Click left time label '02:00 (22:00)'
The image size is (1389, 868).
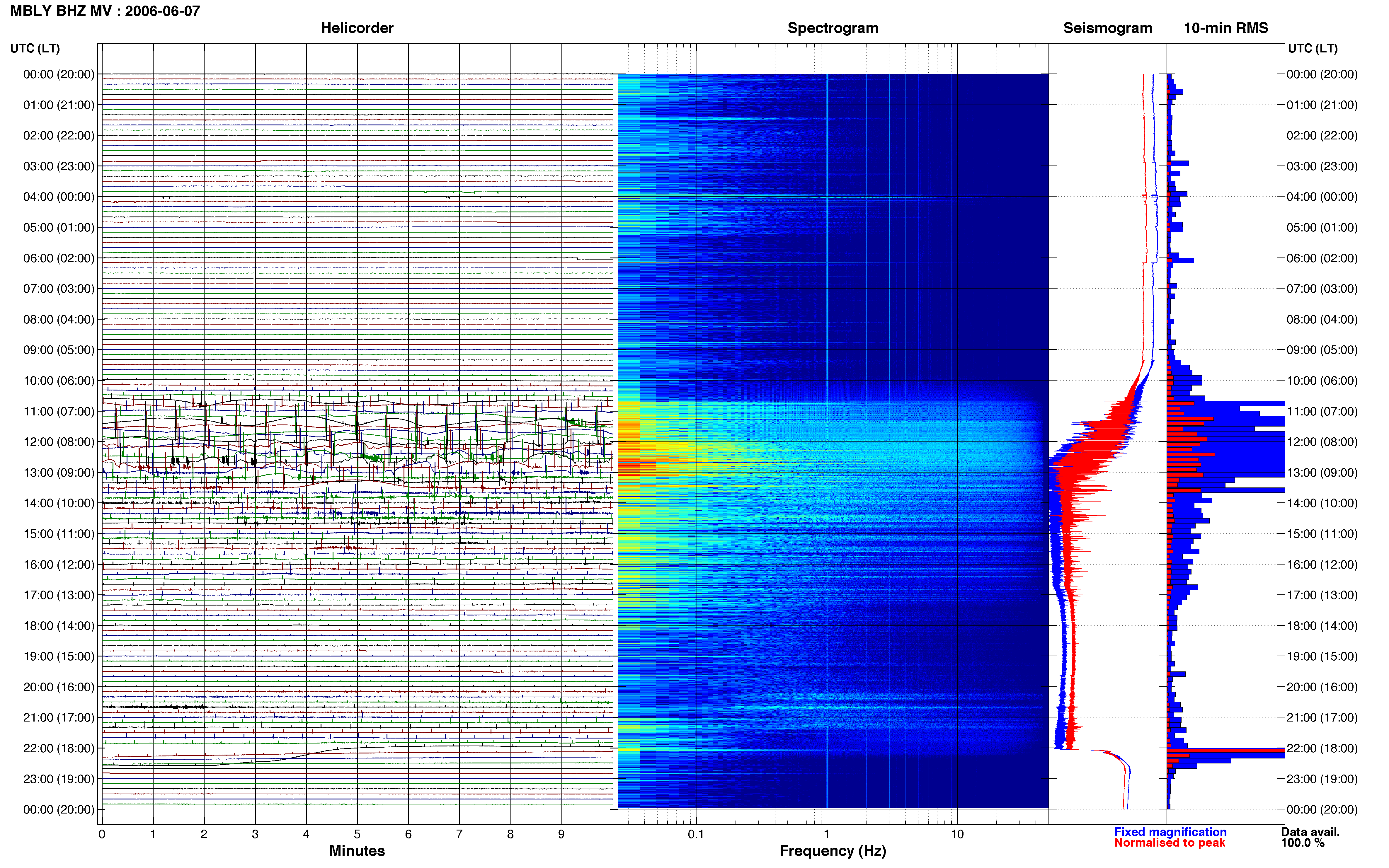tap(59, 135)
